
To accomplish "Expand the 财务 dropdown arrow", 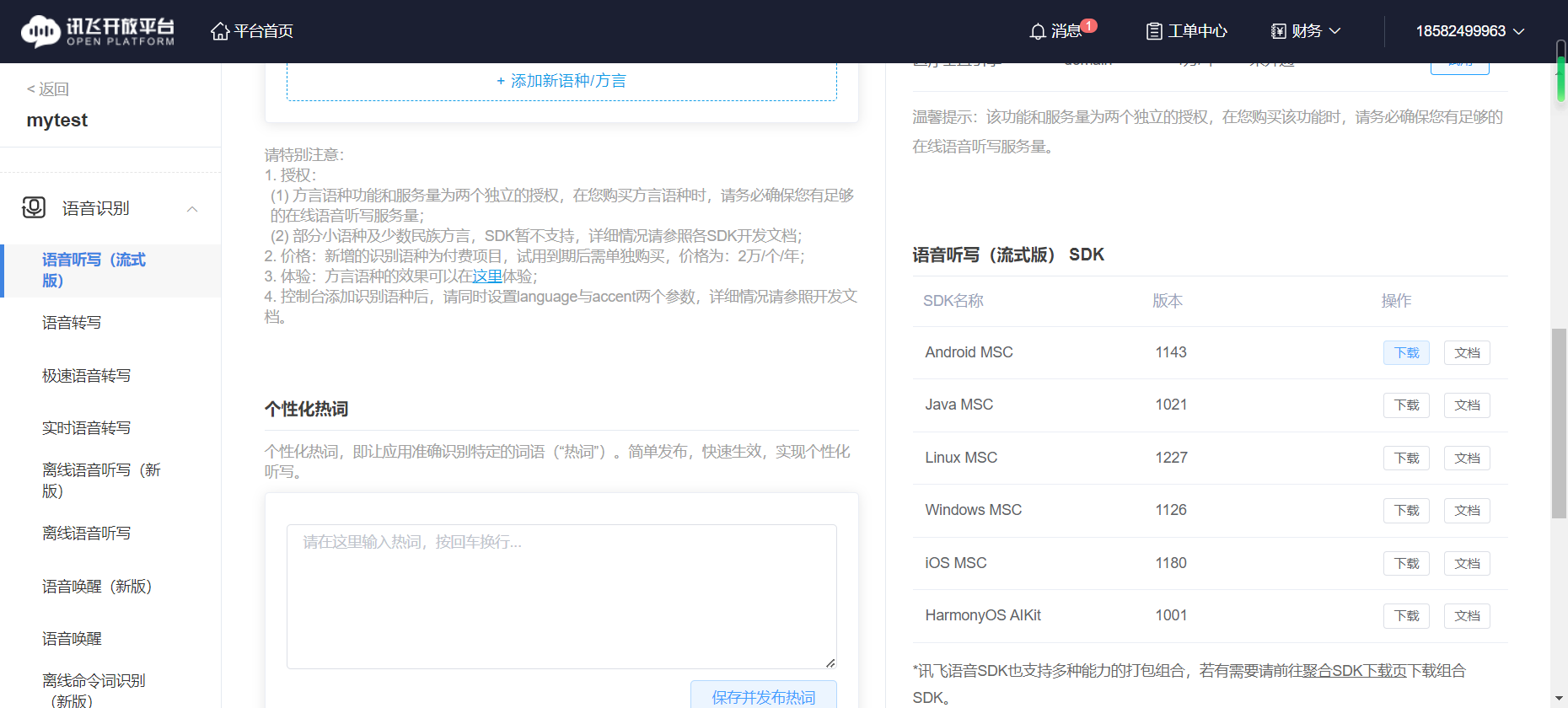I will (x=1334, y=31).
